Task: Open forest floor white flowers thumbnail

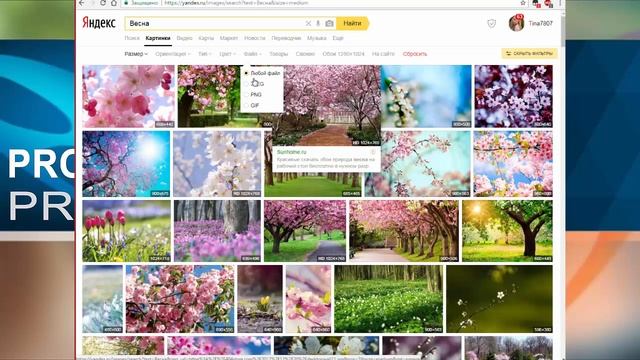Action: pyautogui.click(x=389, y=299)
